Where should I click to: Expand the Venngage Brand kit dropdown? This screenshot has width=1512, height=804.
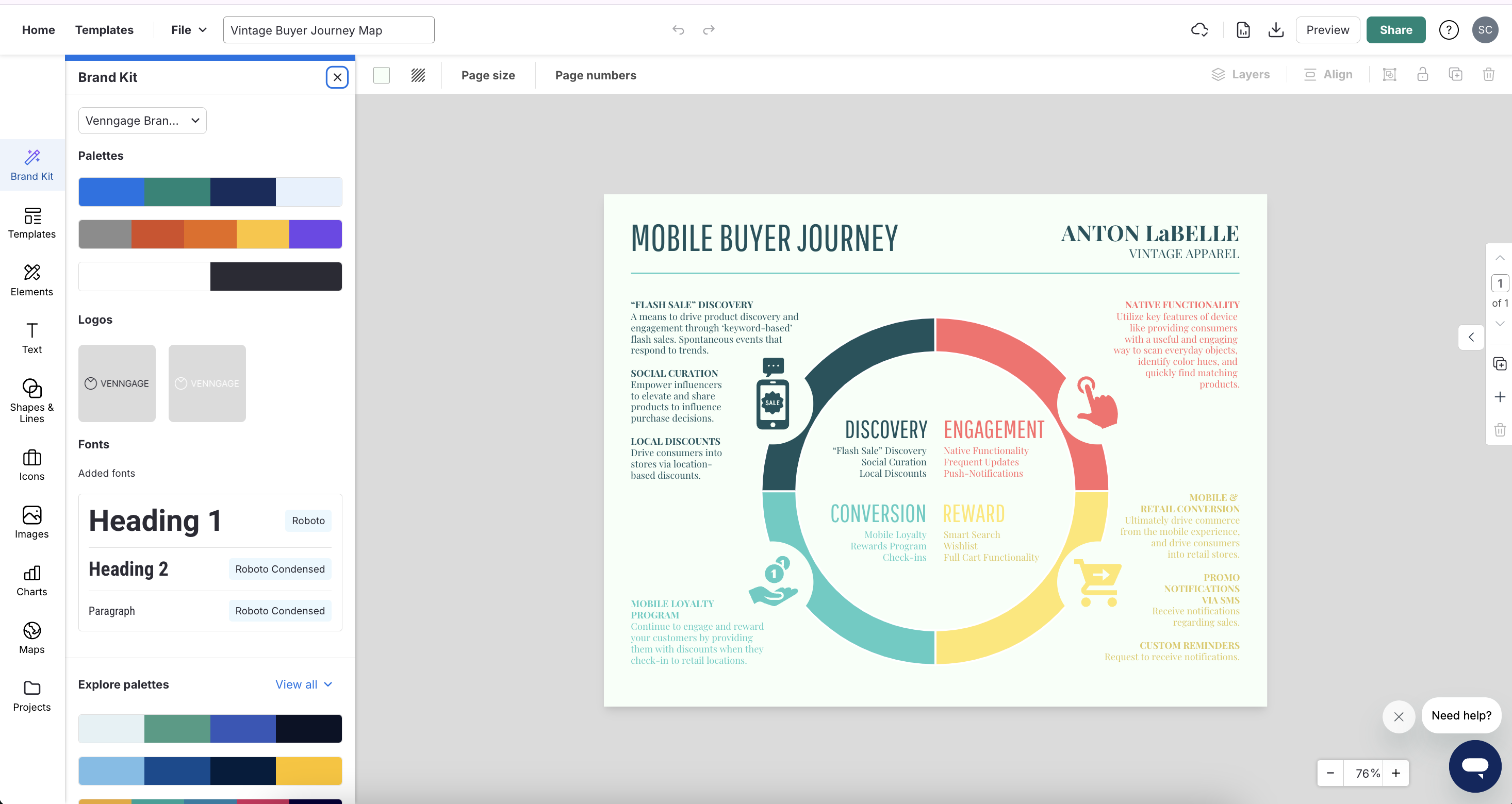click(x=142, y=121)
